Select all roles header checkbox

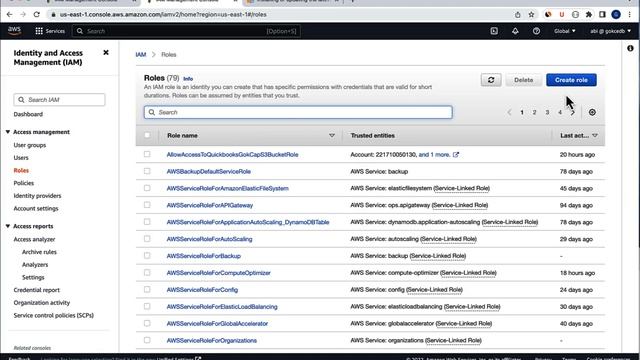(147, 135)
